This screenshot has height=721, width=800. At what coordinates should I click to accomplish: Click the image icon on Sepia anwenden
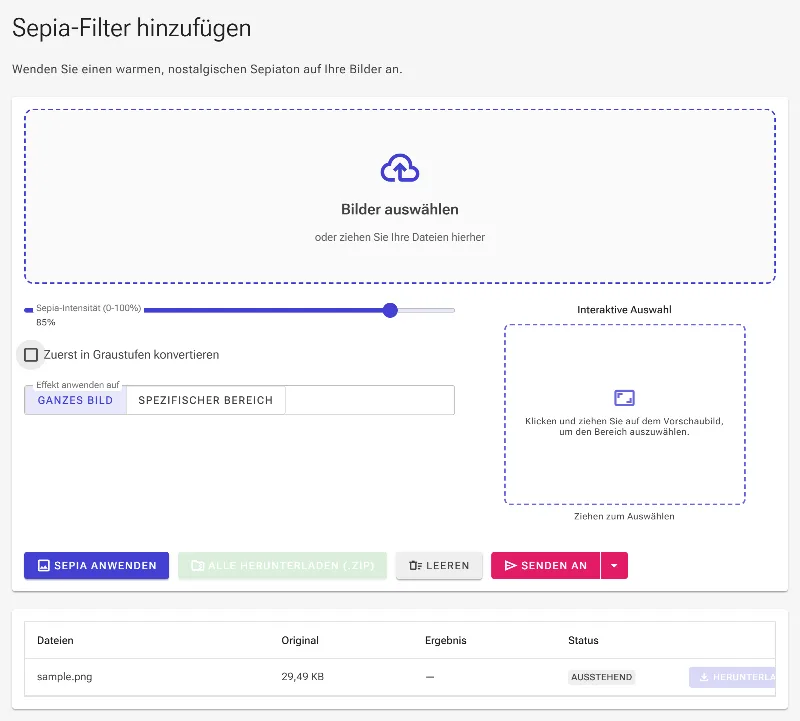[x=44, y=565]
